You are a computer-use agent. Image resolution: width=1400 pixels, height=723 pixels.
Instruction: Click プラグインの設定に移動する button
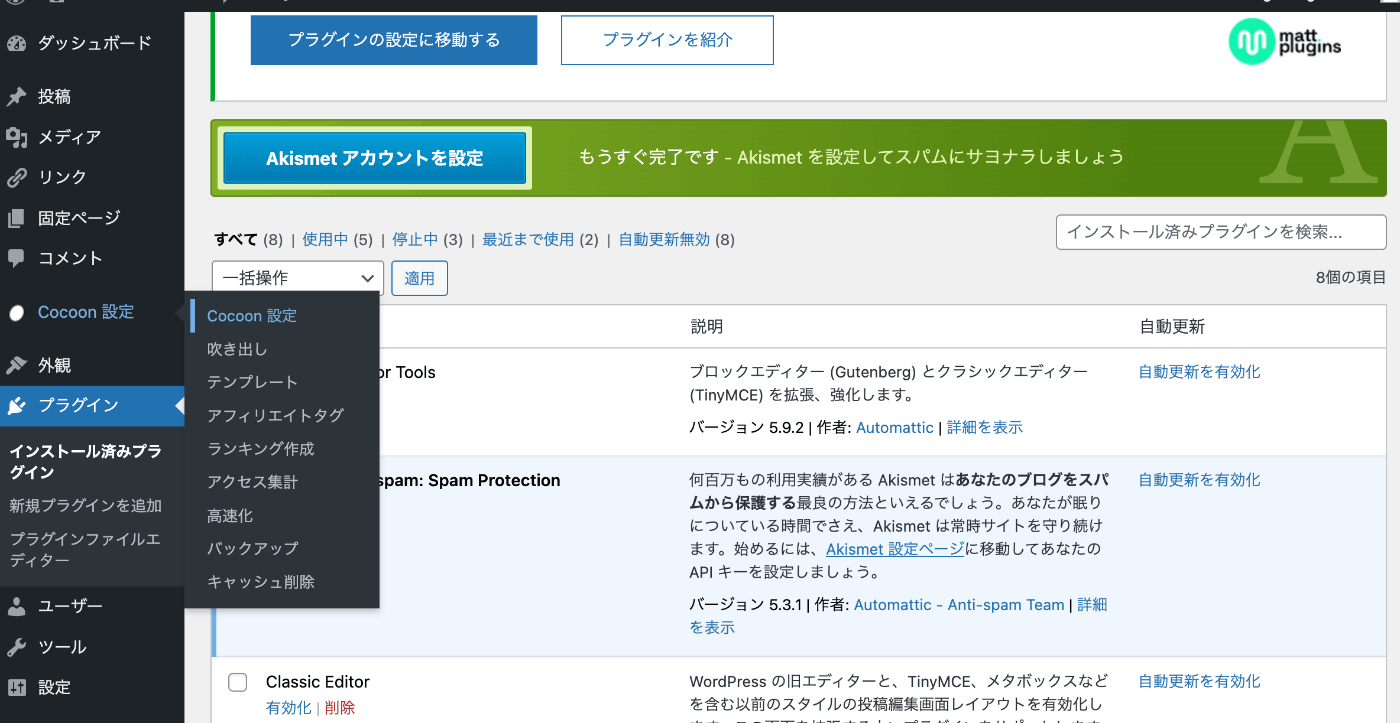(394, 40)
